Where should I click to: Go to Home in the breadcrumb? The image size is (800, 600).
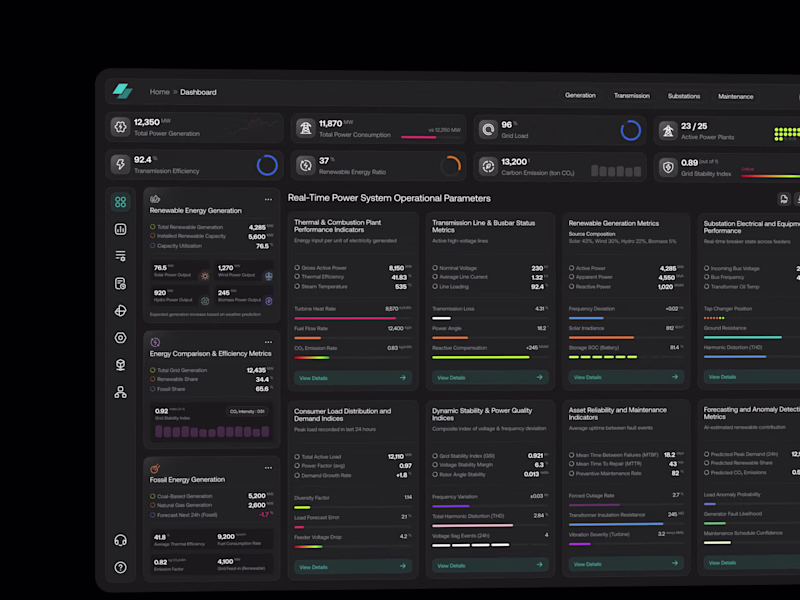(160, 92)
